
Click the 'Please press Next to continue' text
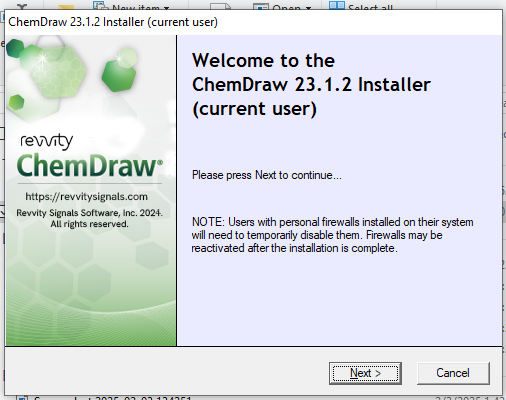[267, 175]
